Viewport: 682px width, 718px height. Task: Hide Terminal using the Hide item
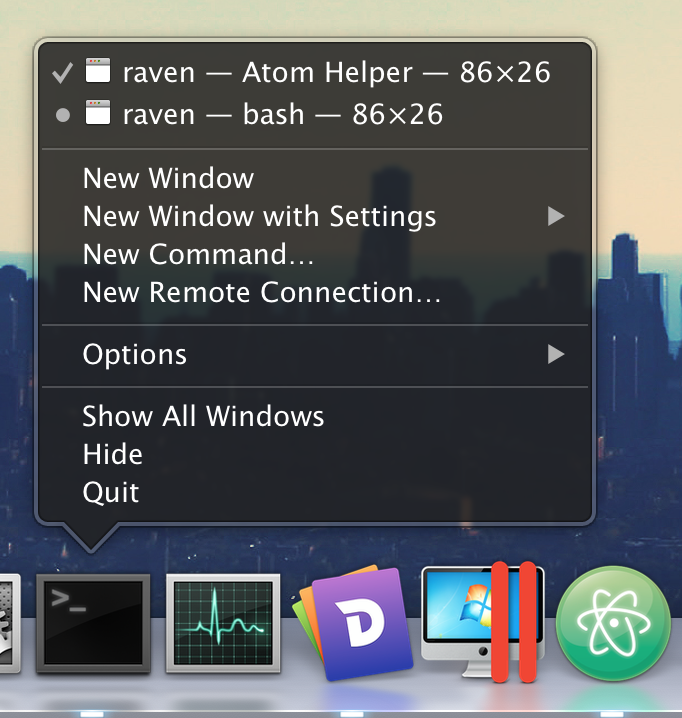pyautogui.click(x=112, y=454)
